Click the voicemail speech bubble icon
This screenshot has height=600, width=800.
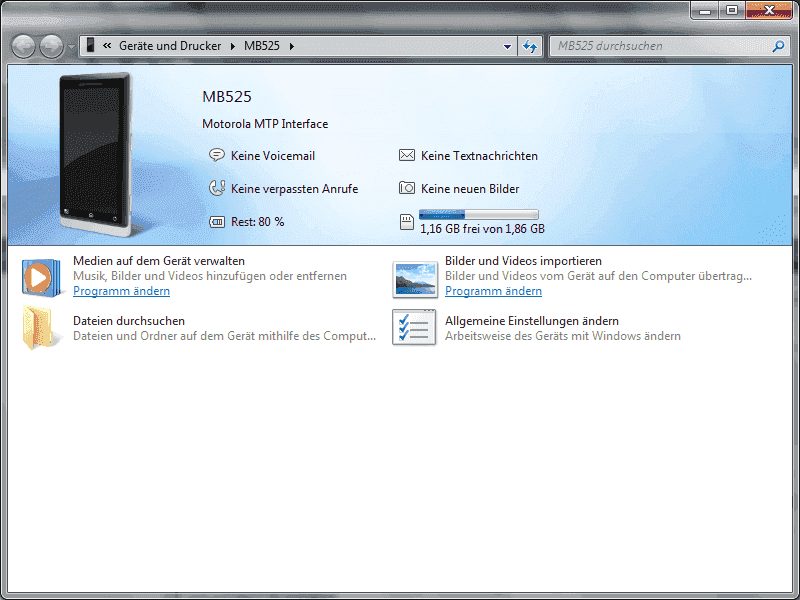tap(217, 155)
